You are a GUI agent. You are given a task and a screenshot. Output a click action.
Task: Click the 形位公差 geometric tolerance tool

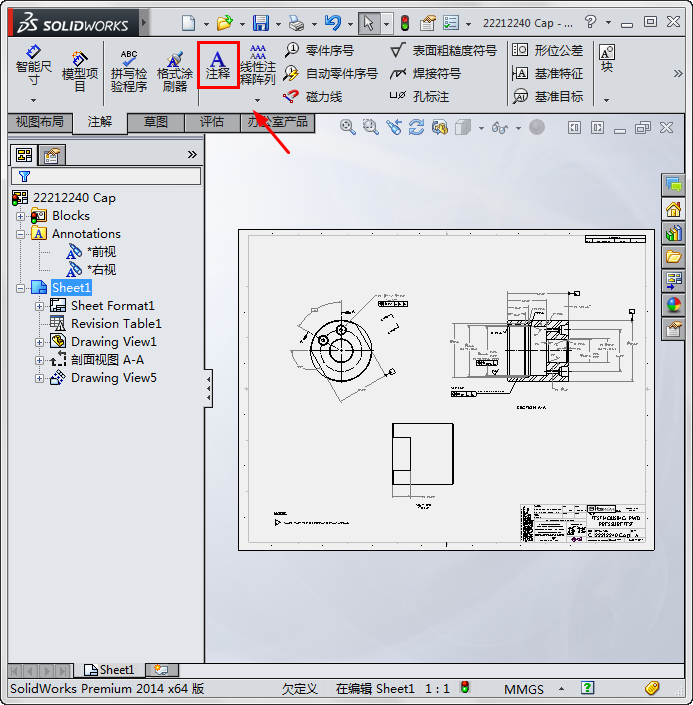(547, 50)
